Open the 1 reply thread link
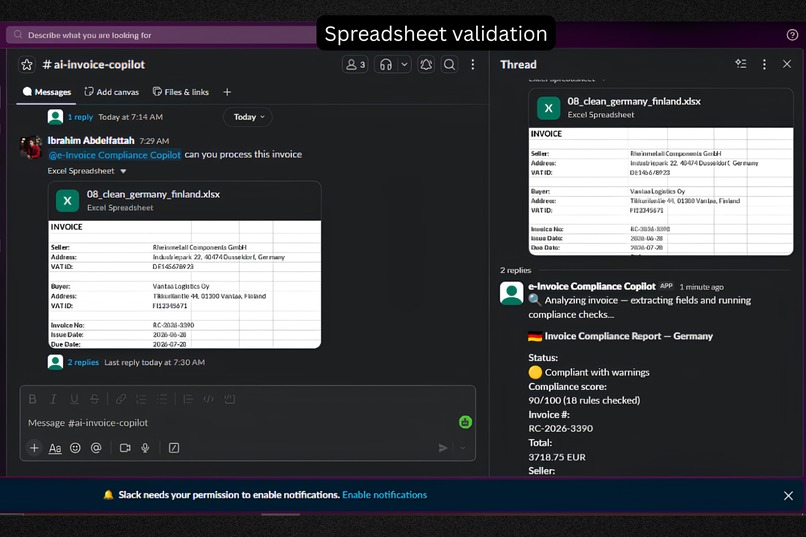 80,117
